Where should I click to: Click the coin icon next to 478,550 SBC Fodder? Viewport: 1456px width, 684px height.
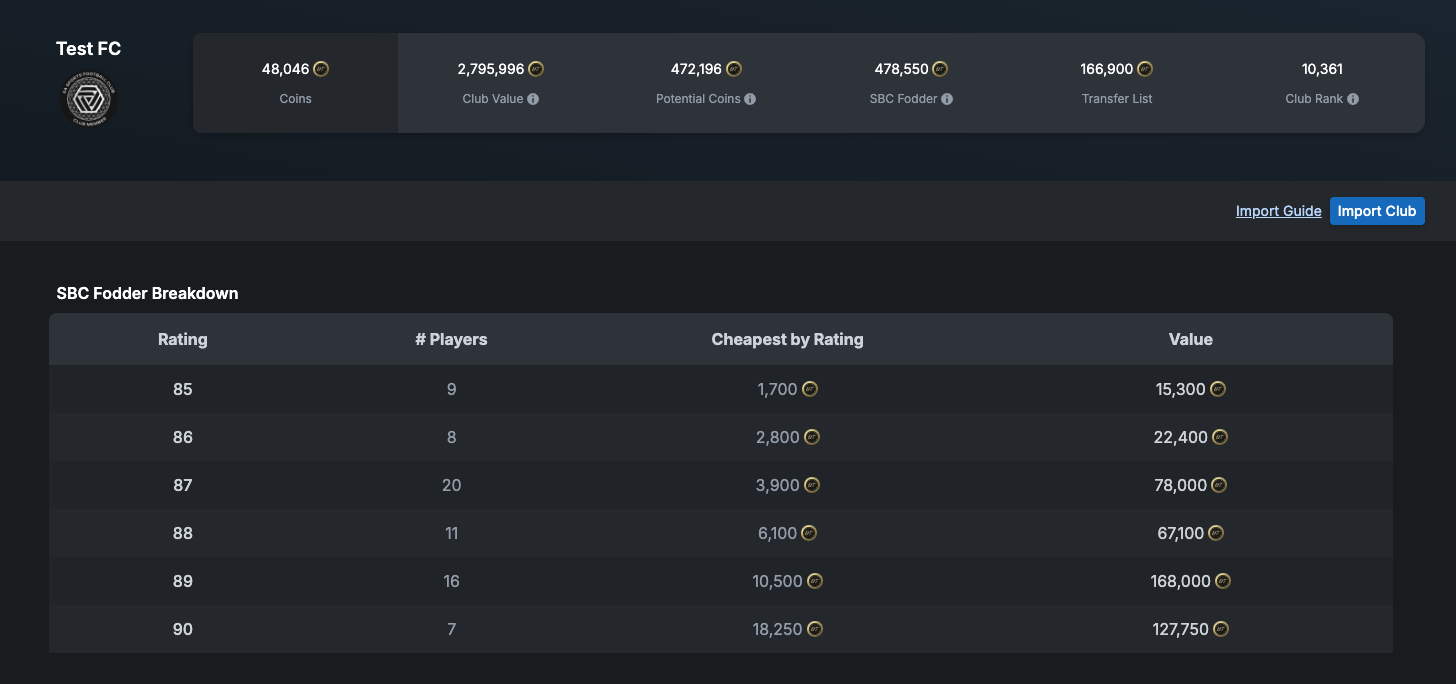(x=938, y=68)
